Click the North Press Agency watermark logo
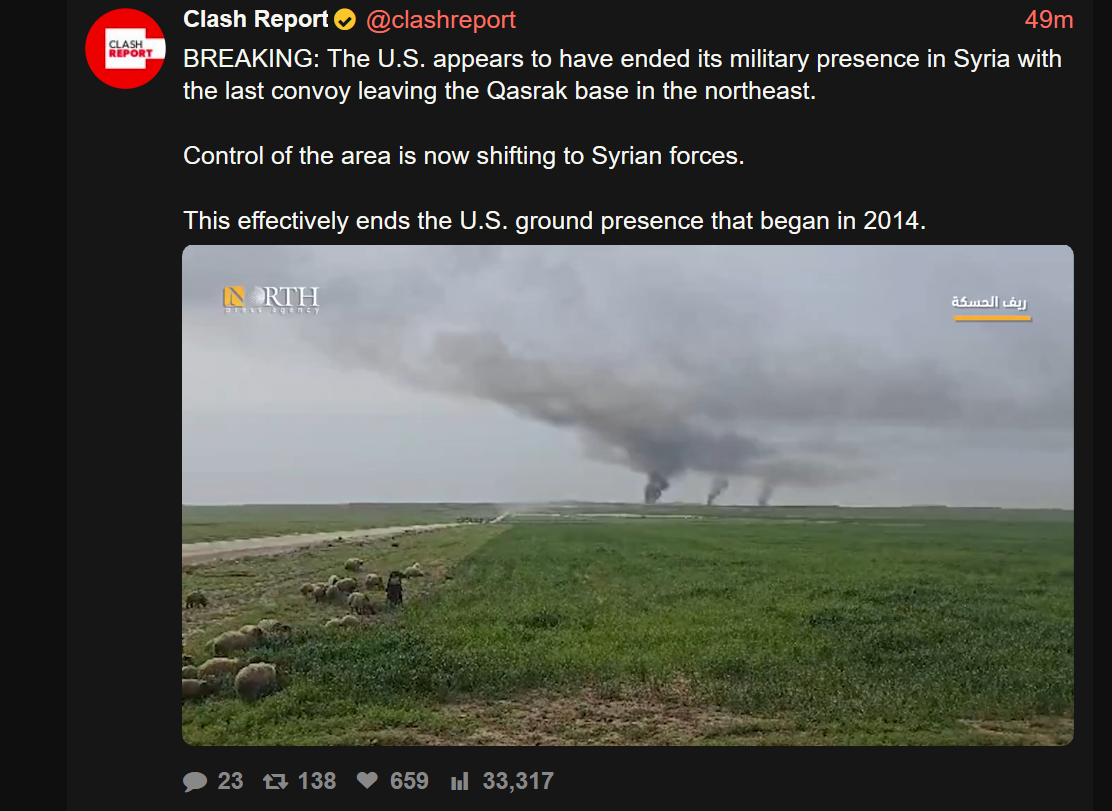Screen dimensions: 1112x811 click(x=272, y=300)
